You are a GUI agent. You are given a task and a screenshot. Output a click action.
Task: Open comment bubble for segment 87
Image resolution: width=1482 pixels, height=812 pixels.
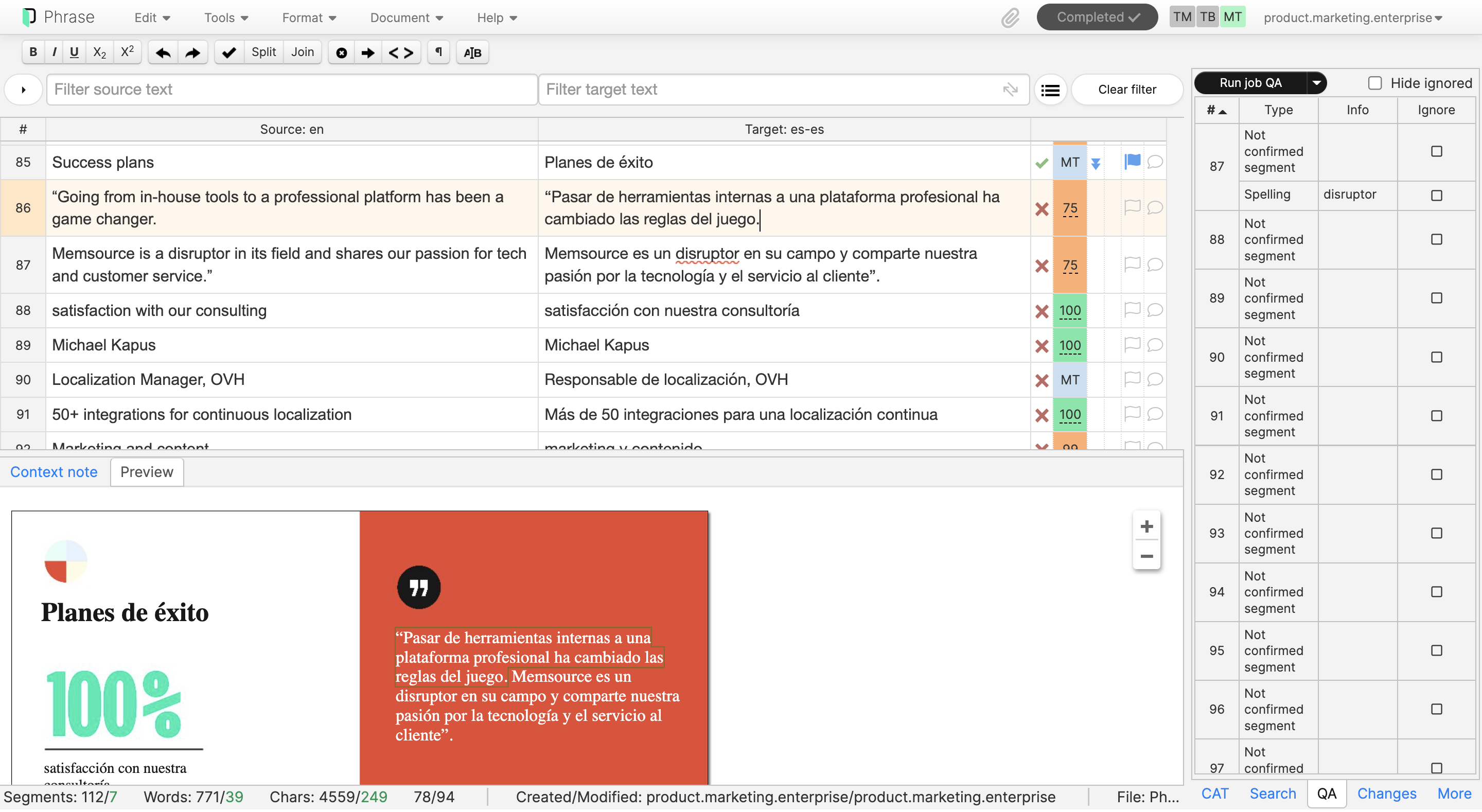click(x=1155, y=264)
